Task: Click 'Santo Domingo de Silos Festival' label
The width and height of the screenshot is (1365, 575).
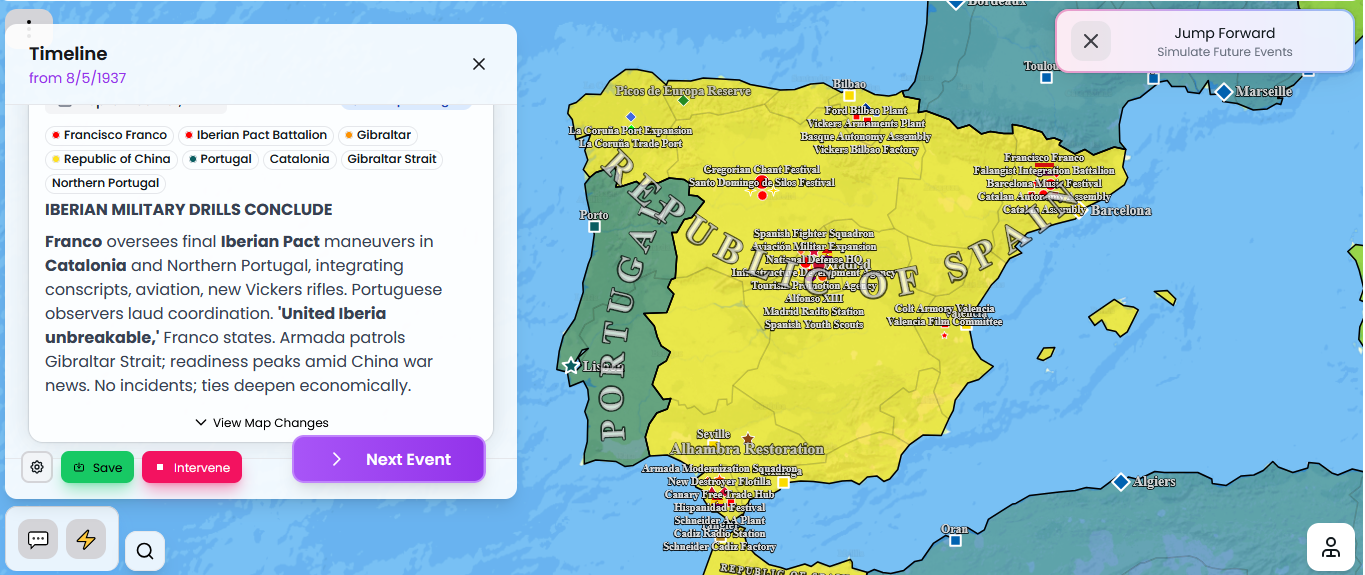Action: (762, 182)
